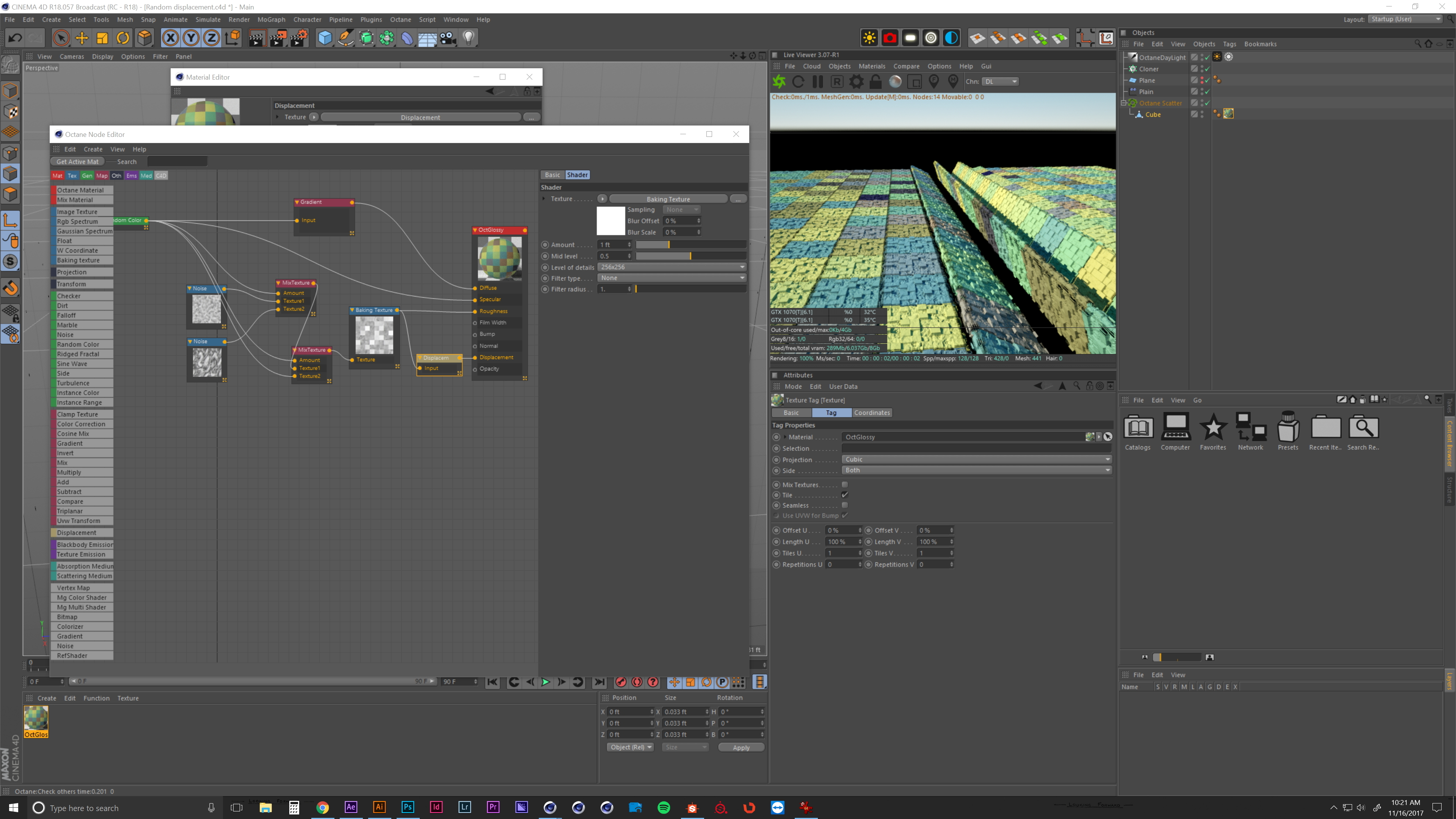The width and height of the screenshot is (1456, 819).
Task: Pause the Live Viewer render
Action: pos(817,82)
